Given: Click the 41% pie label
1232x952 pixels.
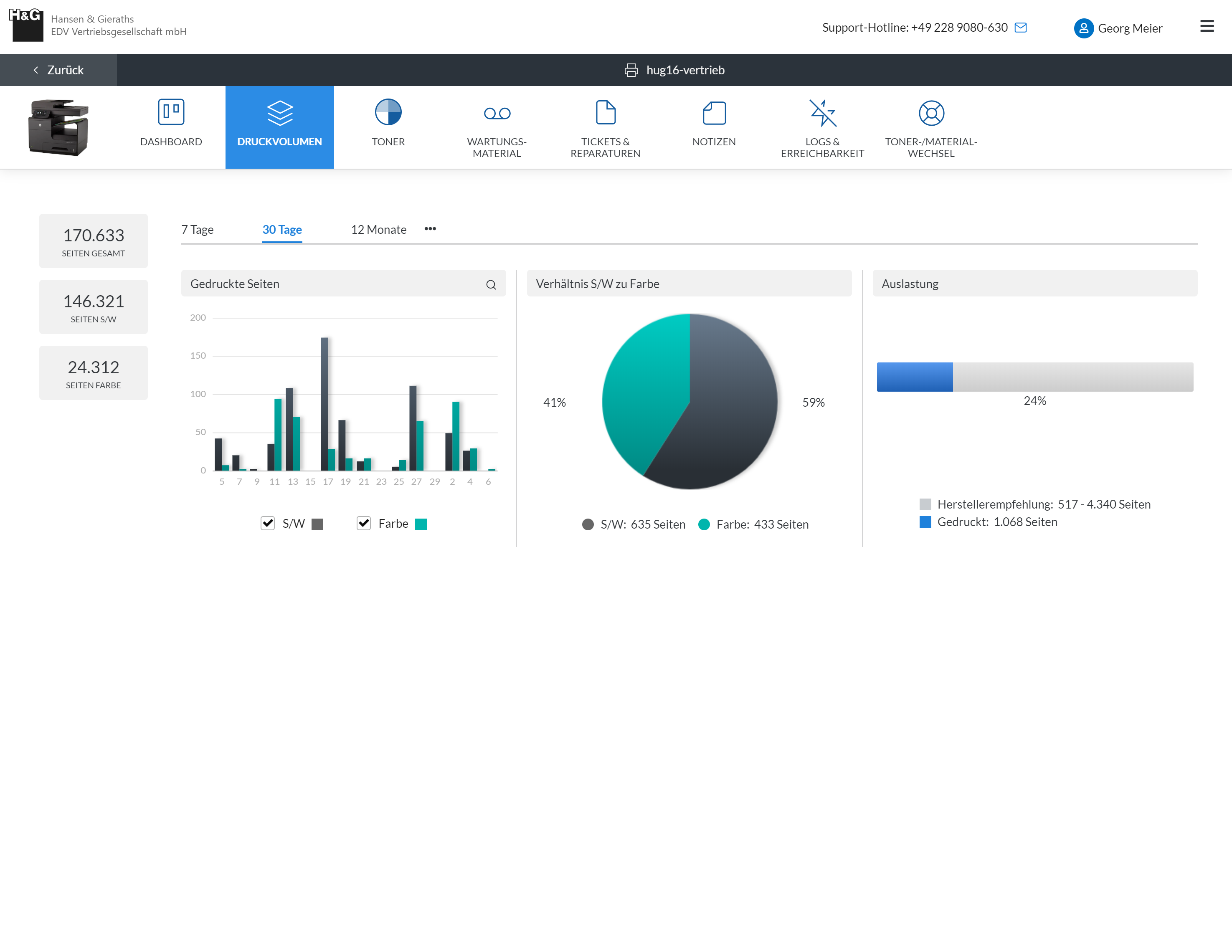Looking at the screenshot, I should [554, 402].
